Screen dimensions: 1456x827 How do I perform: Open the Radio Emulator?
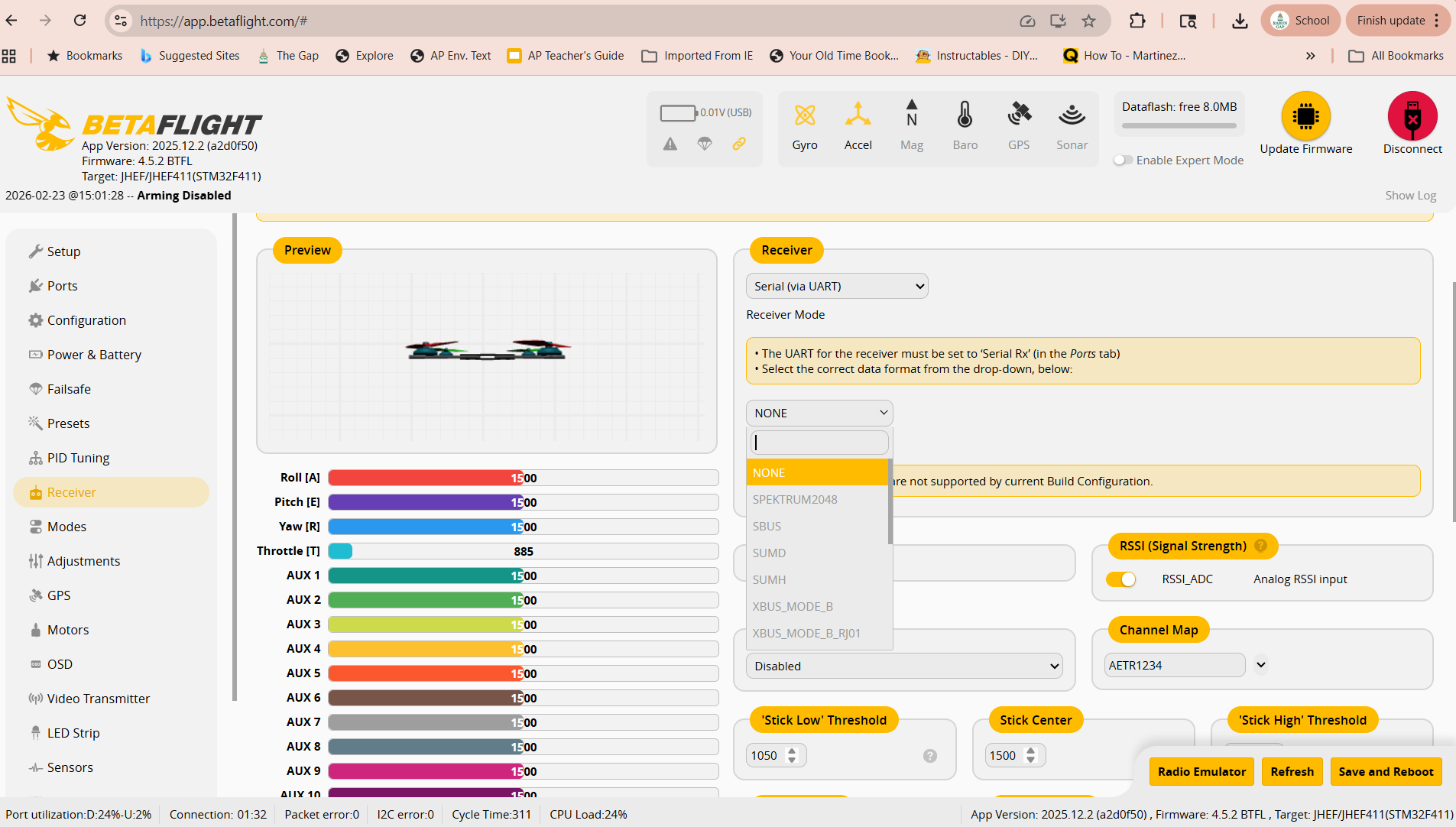[1201, 771]
